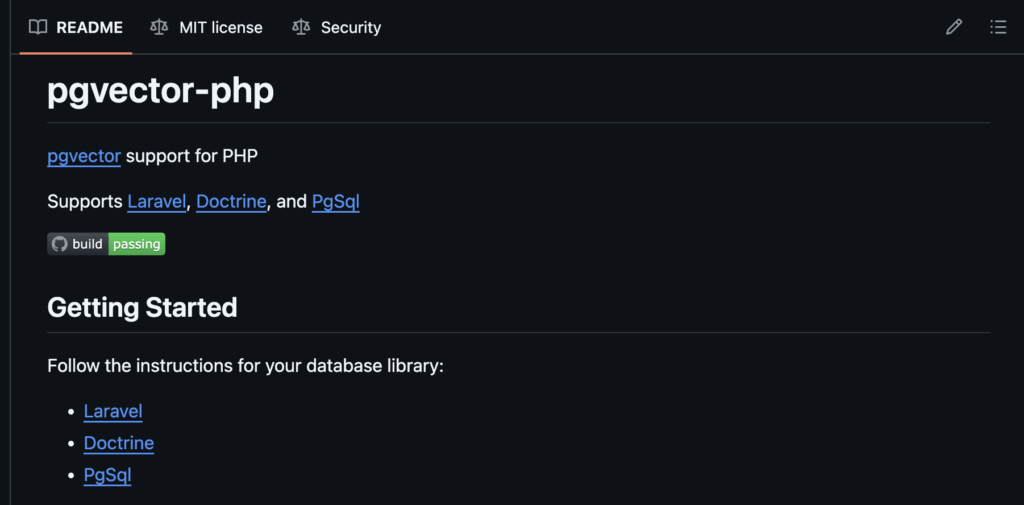This screenshot has height=505, width=1024.
Task: Click the pgvector-php title heading
Action: pos(160,91)
